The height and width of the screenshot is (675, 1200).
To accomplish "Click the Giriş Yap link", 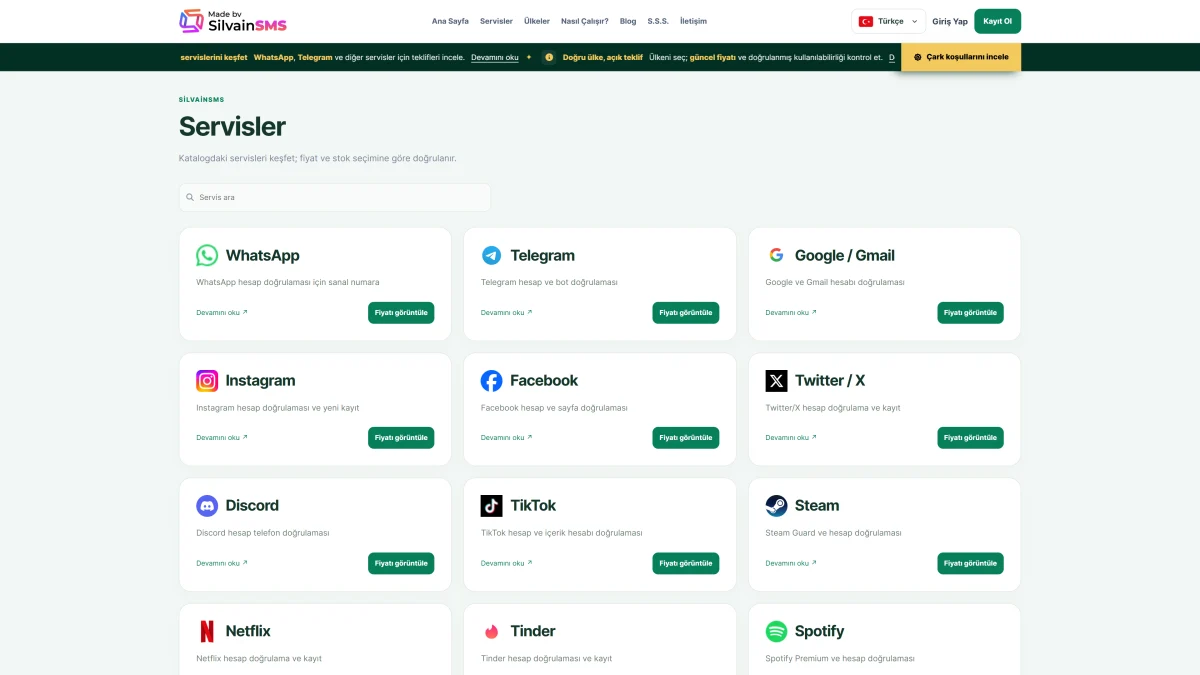I will pos(950,21).
